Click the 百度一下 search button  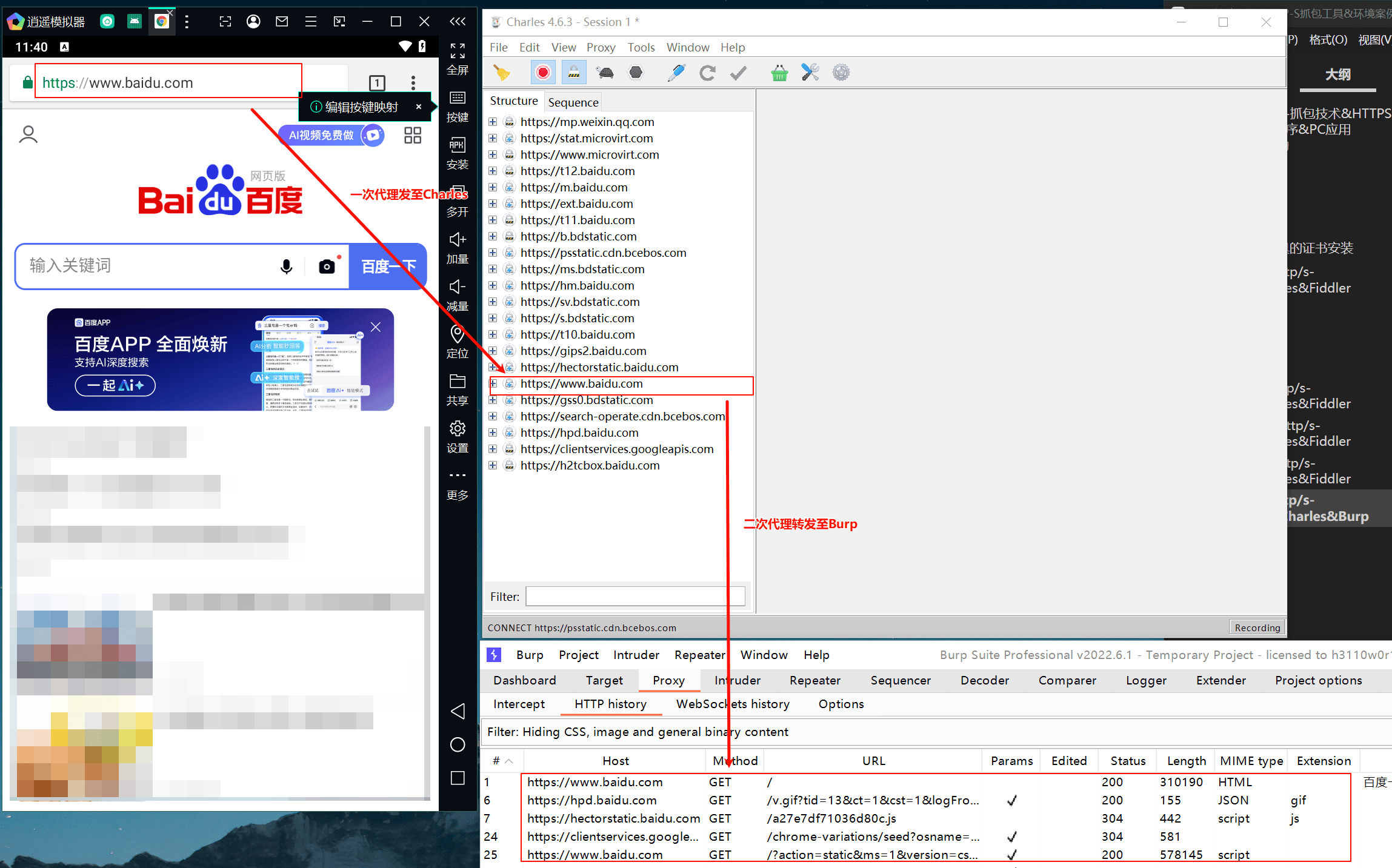coord(388,267)
